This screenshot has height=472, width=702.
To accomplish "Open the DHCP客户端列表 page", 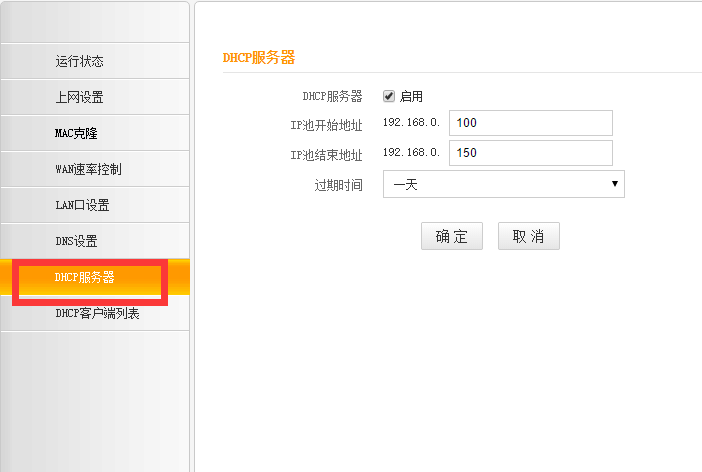I will coord(95,313).
